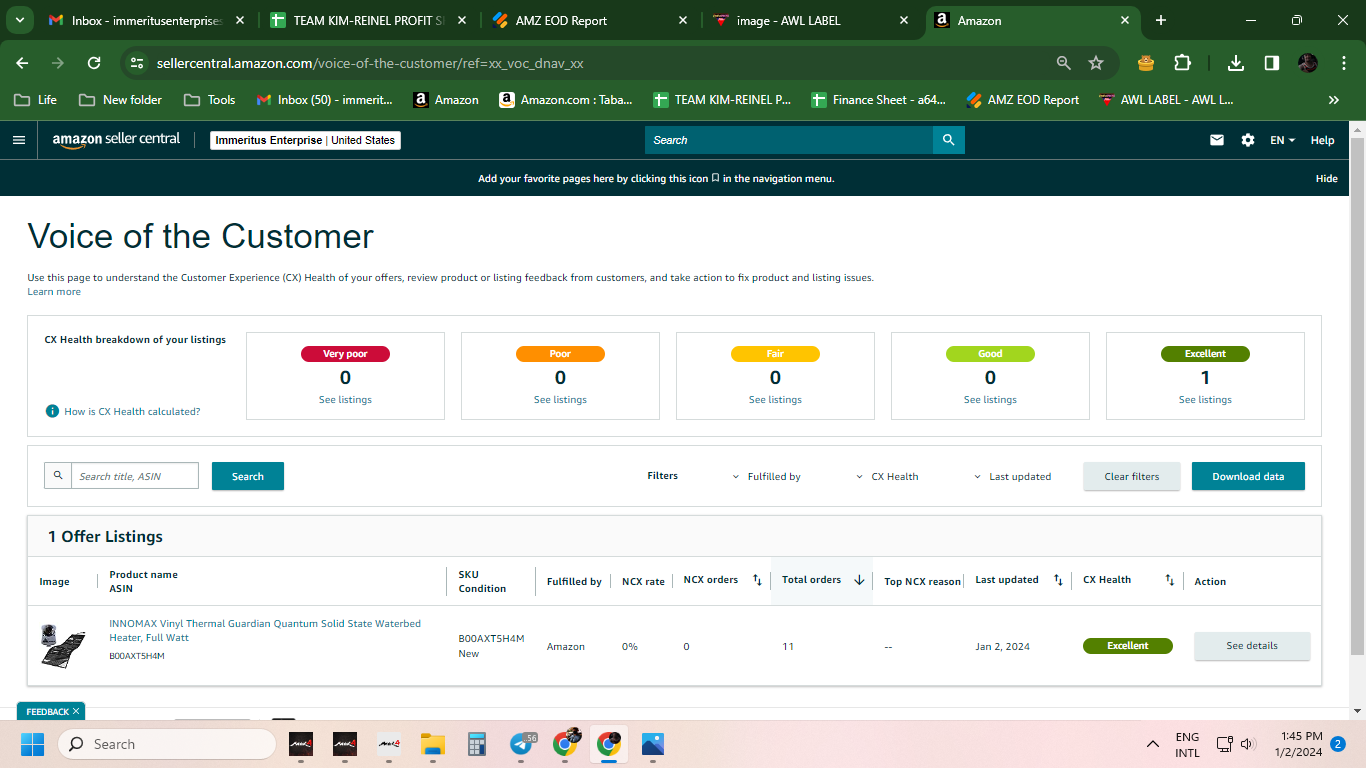Screen dimensions: 1366x768
Task: Show more bookmarks with the double chevron
Action: tap(1334, 100)
